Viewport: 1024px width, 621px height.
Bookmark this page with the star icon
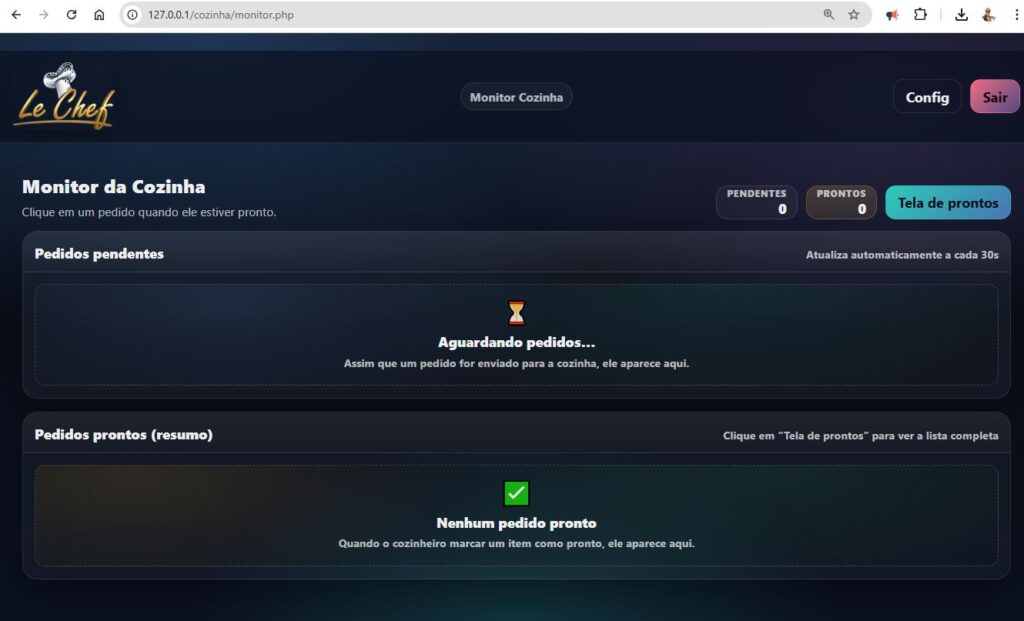point(854,15)
